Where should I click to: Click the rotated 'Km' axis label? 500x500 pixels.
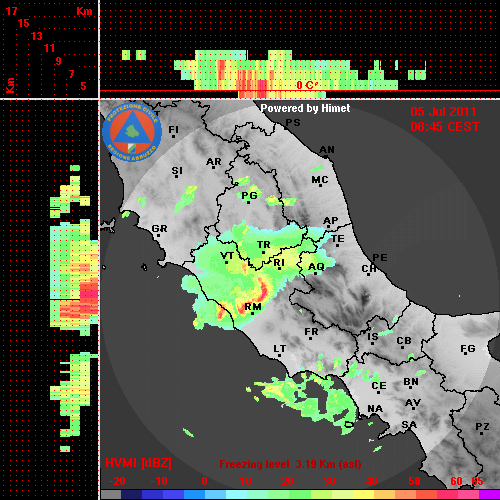pos(10,85)
